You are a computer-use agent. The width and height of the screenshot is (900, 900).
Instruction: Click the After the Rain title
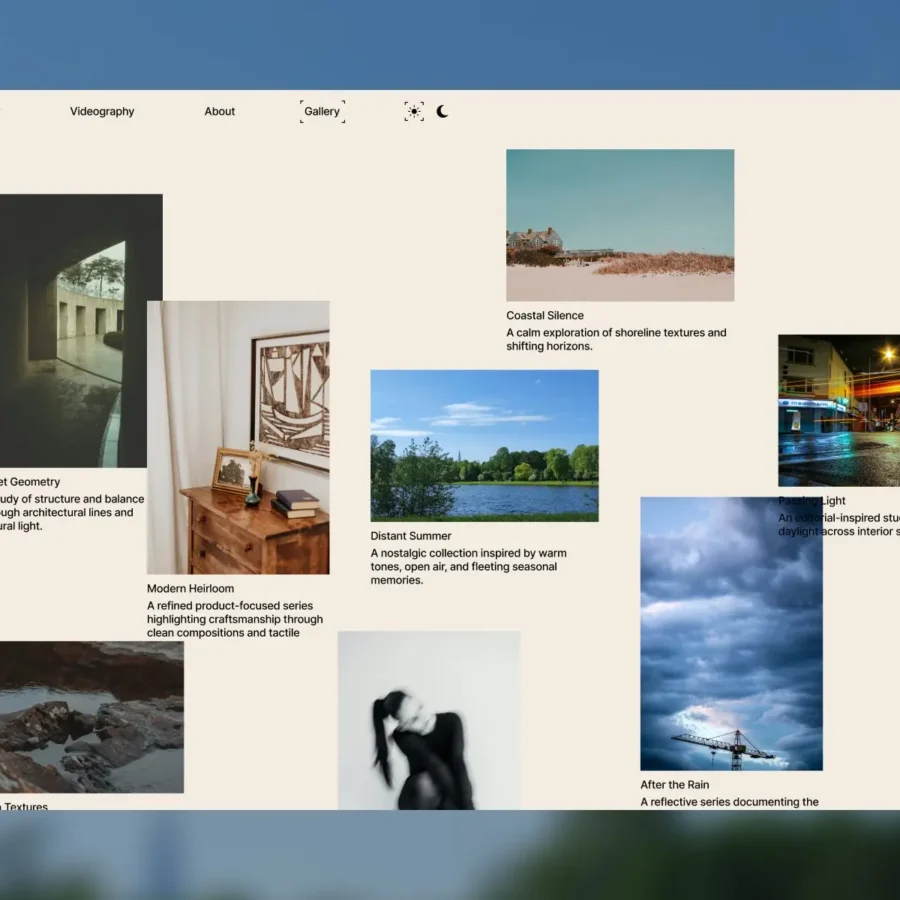[675, 785]
